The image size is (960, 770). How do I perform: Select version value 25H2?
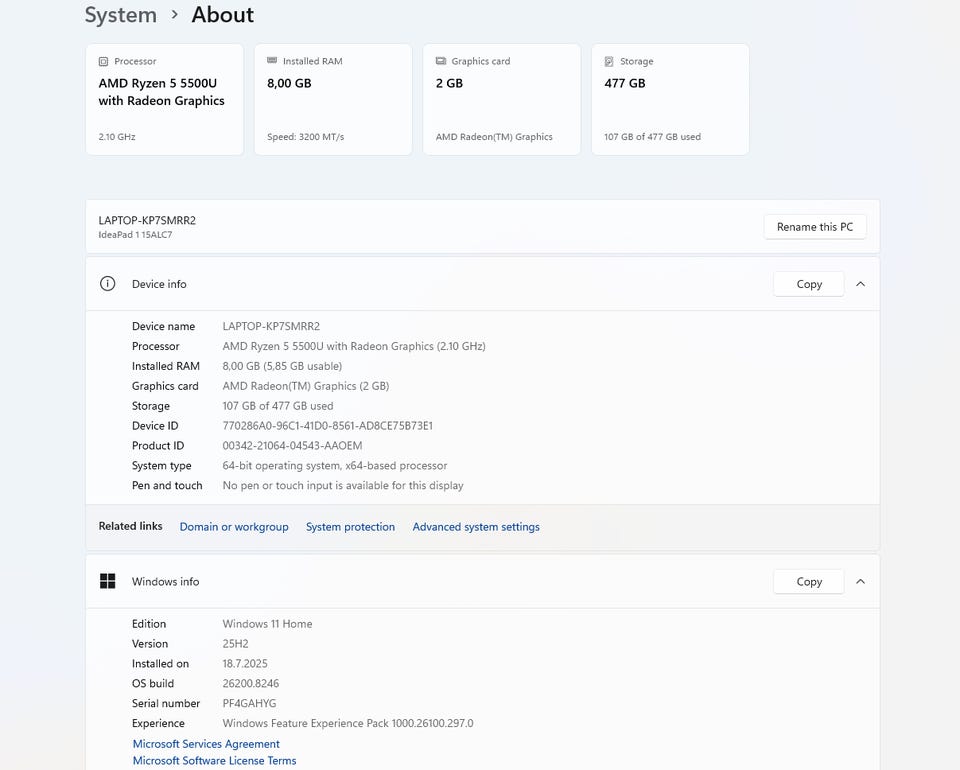(235, 644)
